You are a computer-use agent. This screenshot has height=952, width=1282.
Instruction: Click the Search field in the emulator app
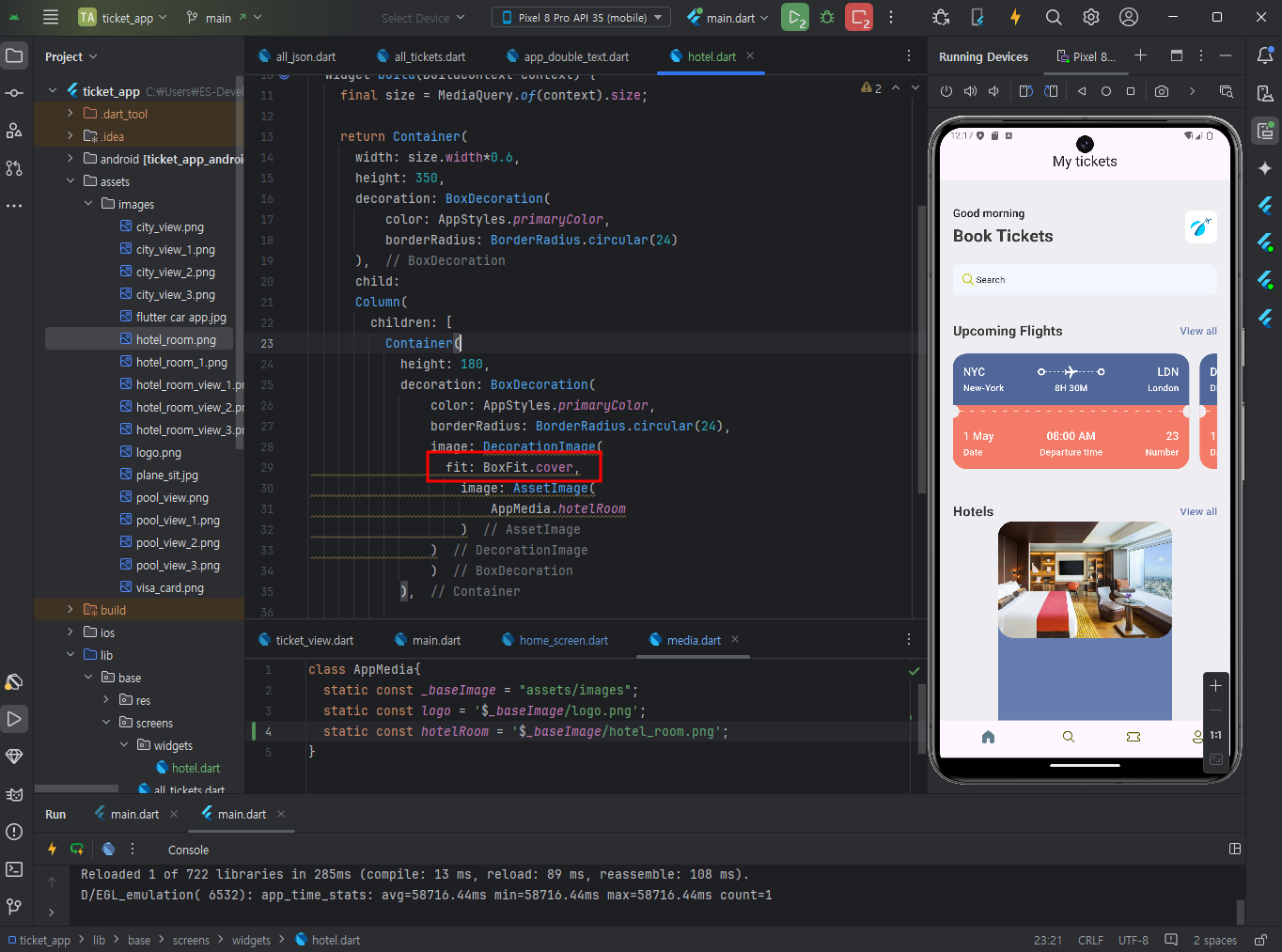coord(1085,279)
